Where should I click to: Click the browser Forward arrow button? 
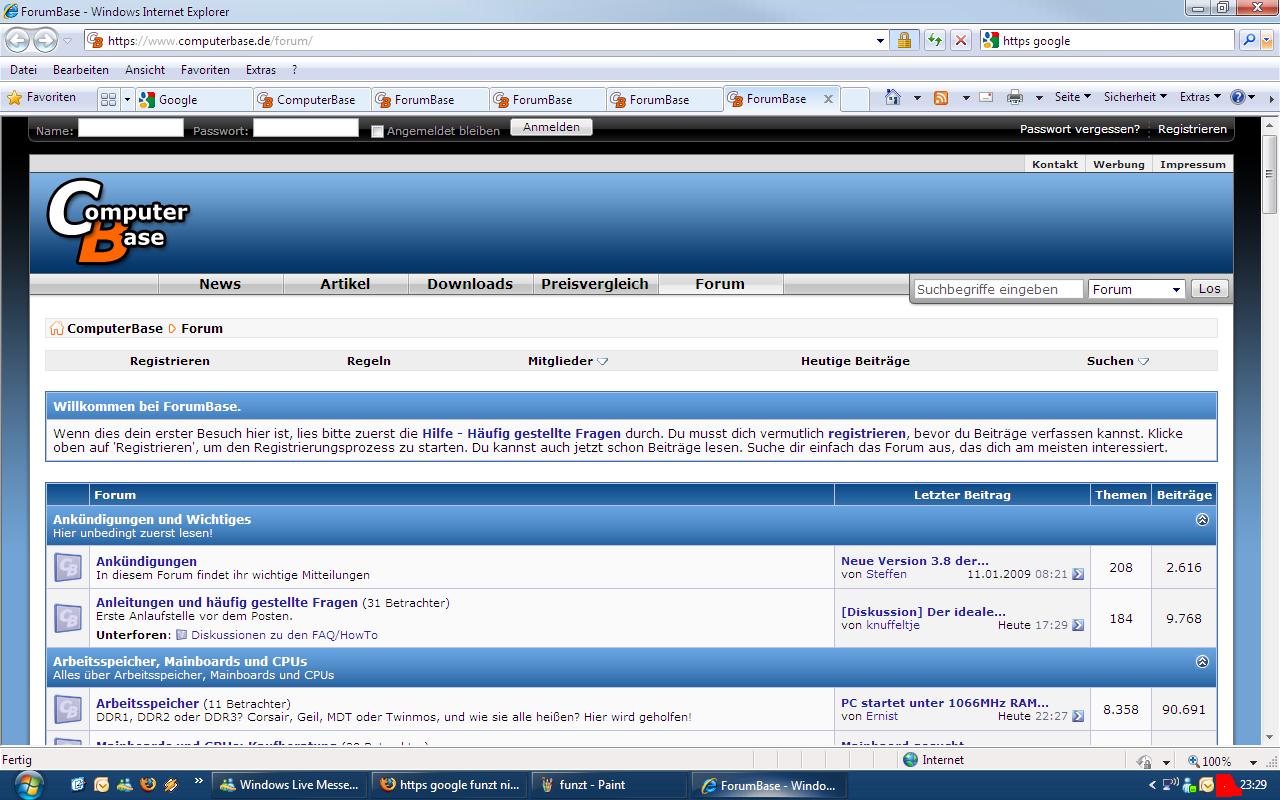[45, 41]
